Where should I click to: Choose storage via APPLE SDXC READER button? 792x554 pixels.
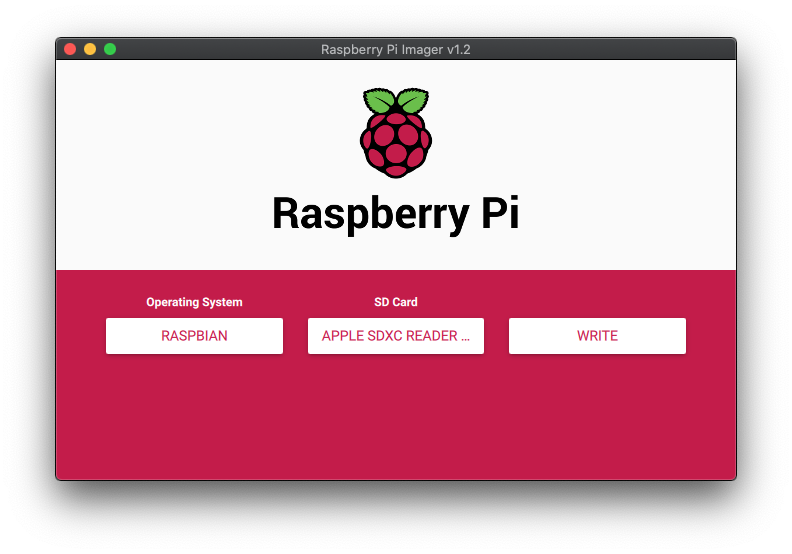(395, 336)
